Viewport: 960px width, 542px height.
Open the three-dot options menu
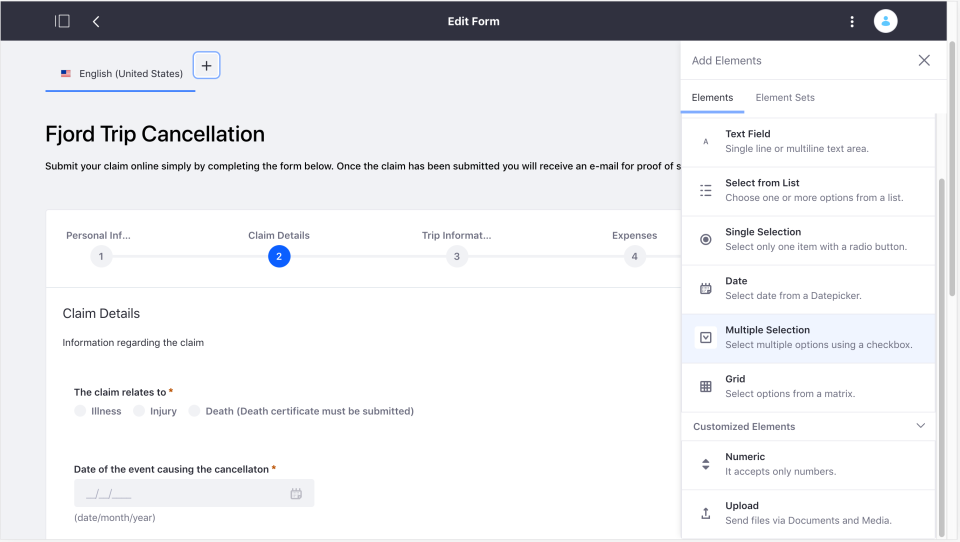(x=852, y=21)
